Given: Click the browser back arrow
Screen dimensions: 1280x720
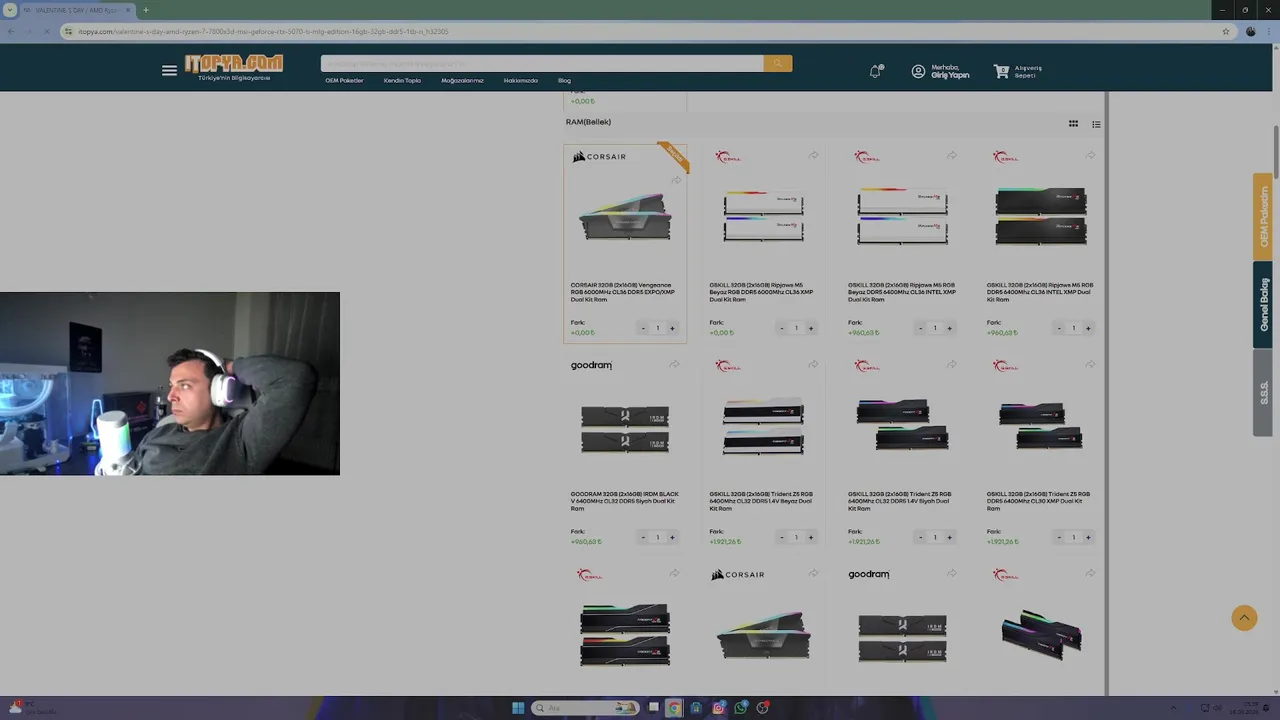Looking at the screenshot, I should [x=11, y=31].
